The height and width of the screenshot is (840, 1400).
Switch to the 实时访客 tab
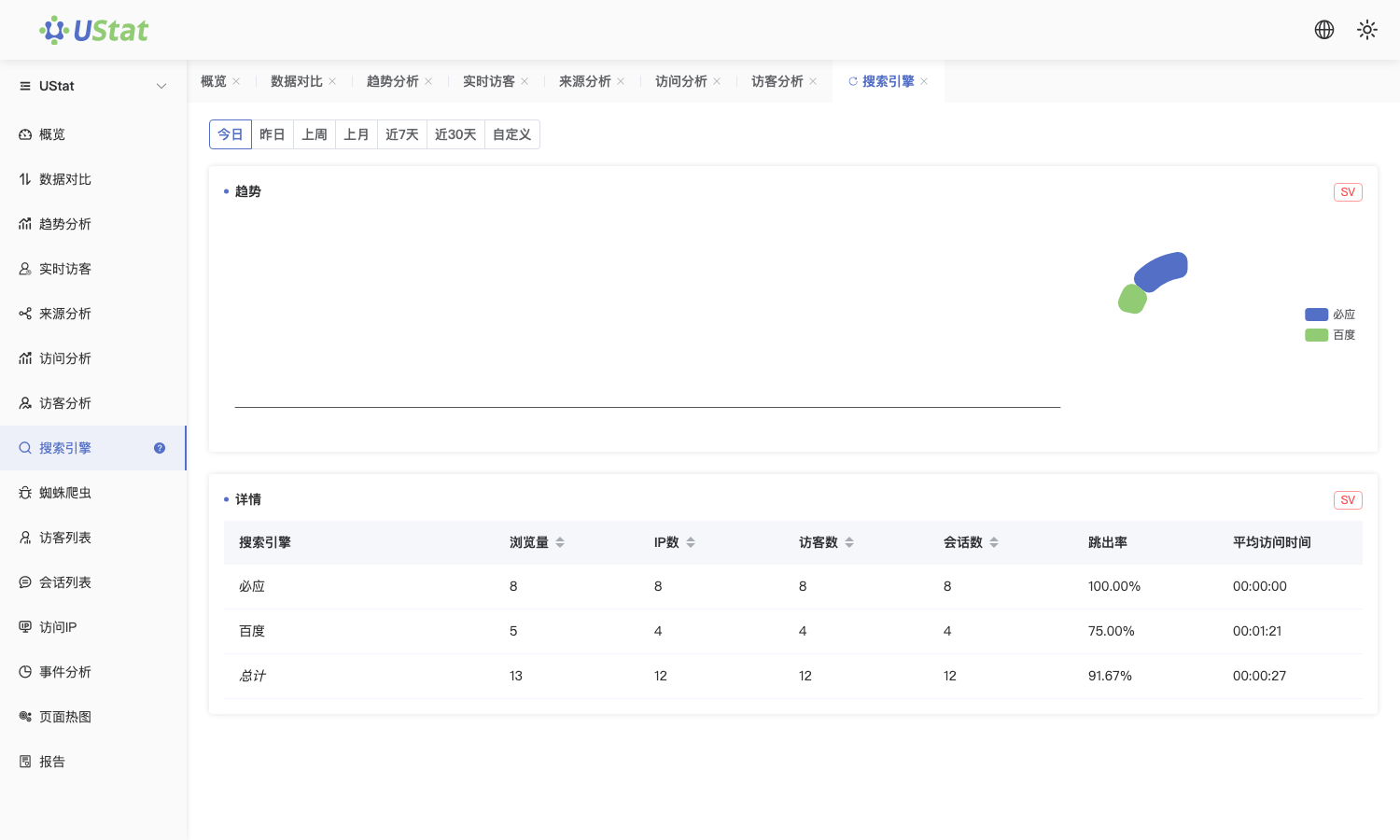tap(489, 81)
